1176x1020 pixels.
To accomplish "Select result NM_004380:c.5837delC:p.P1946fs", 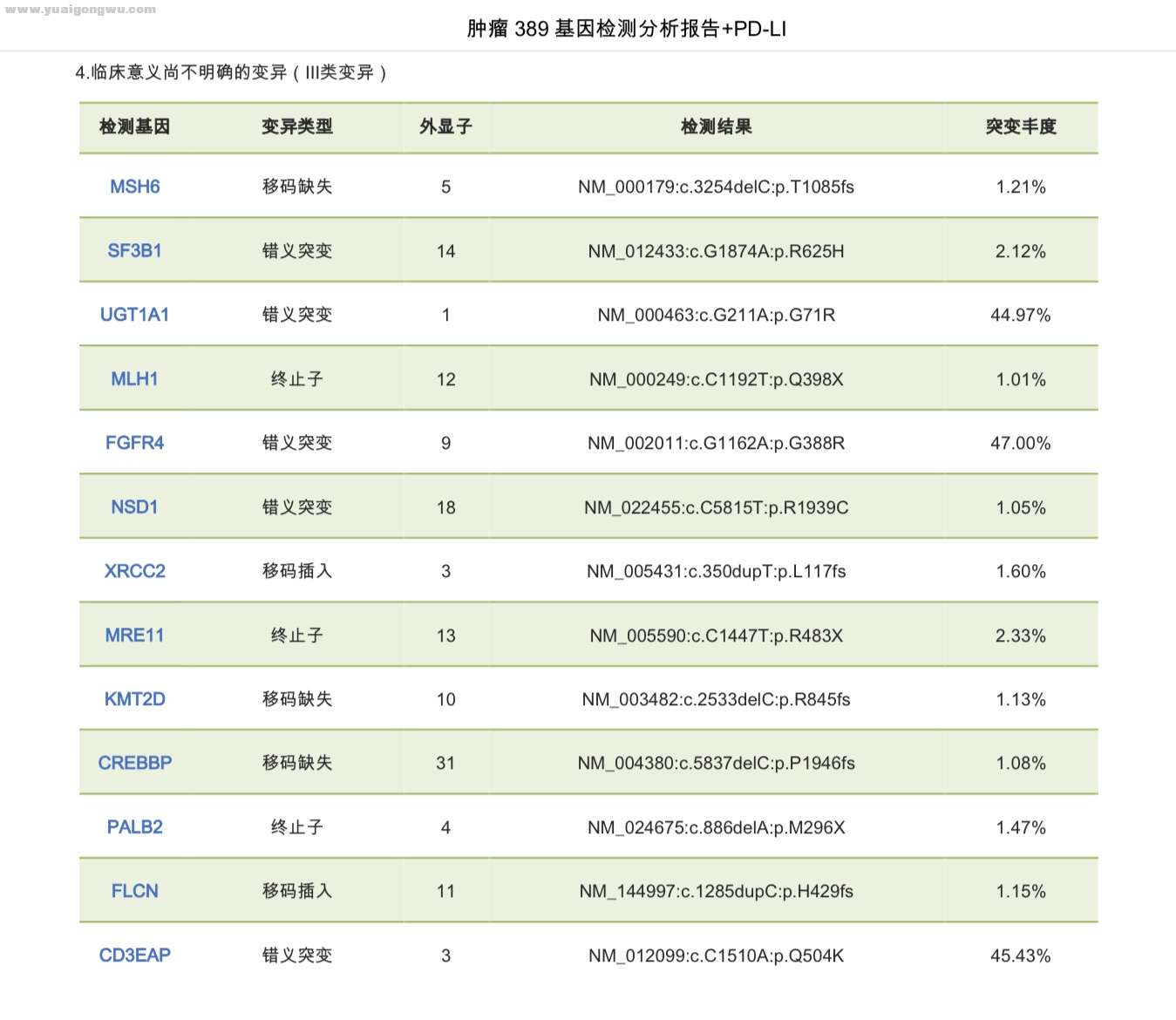I will point(717,763).
